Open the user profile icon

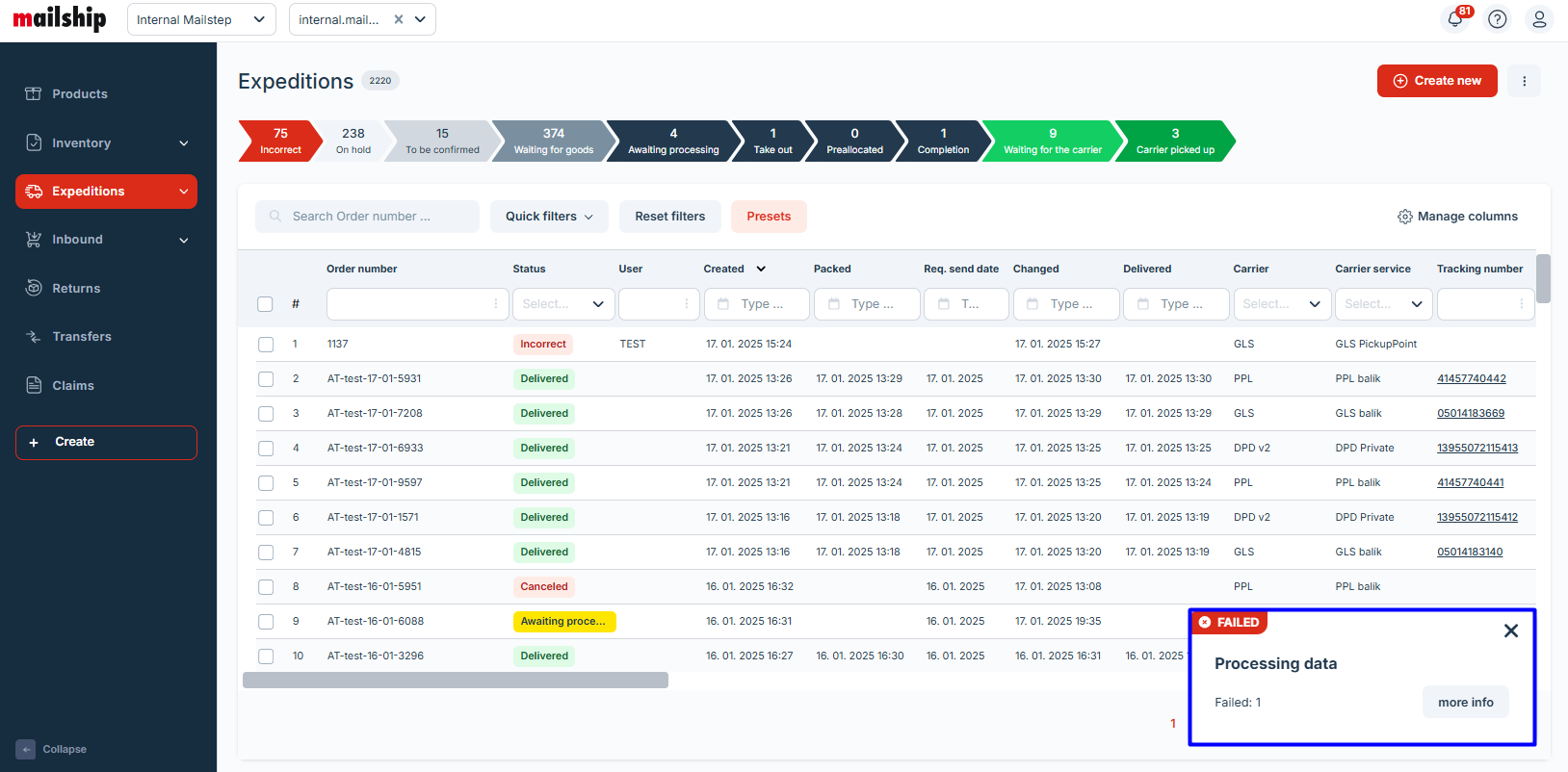coord(1539,19)
